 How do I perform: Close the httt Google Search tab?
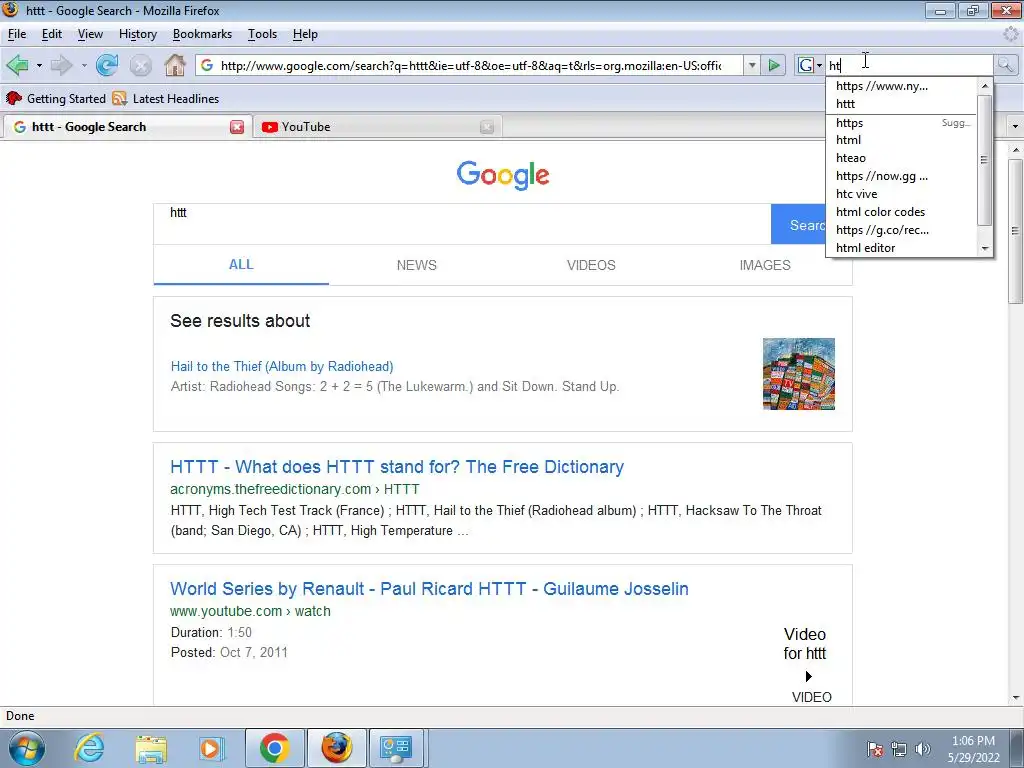(237, 127)
